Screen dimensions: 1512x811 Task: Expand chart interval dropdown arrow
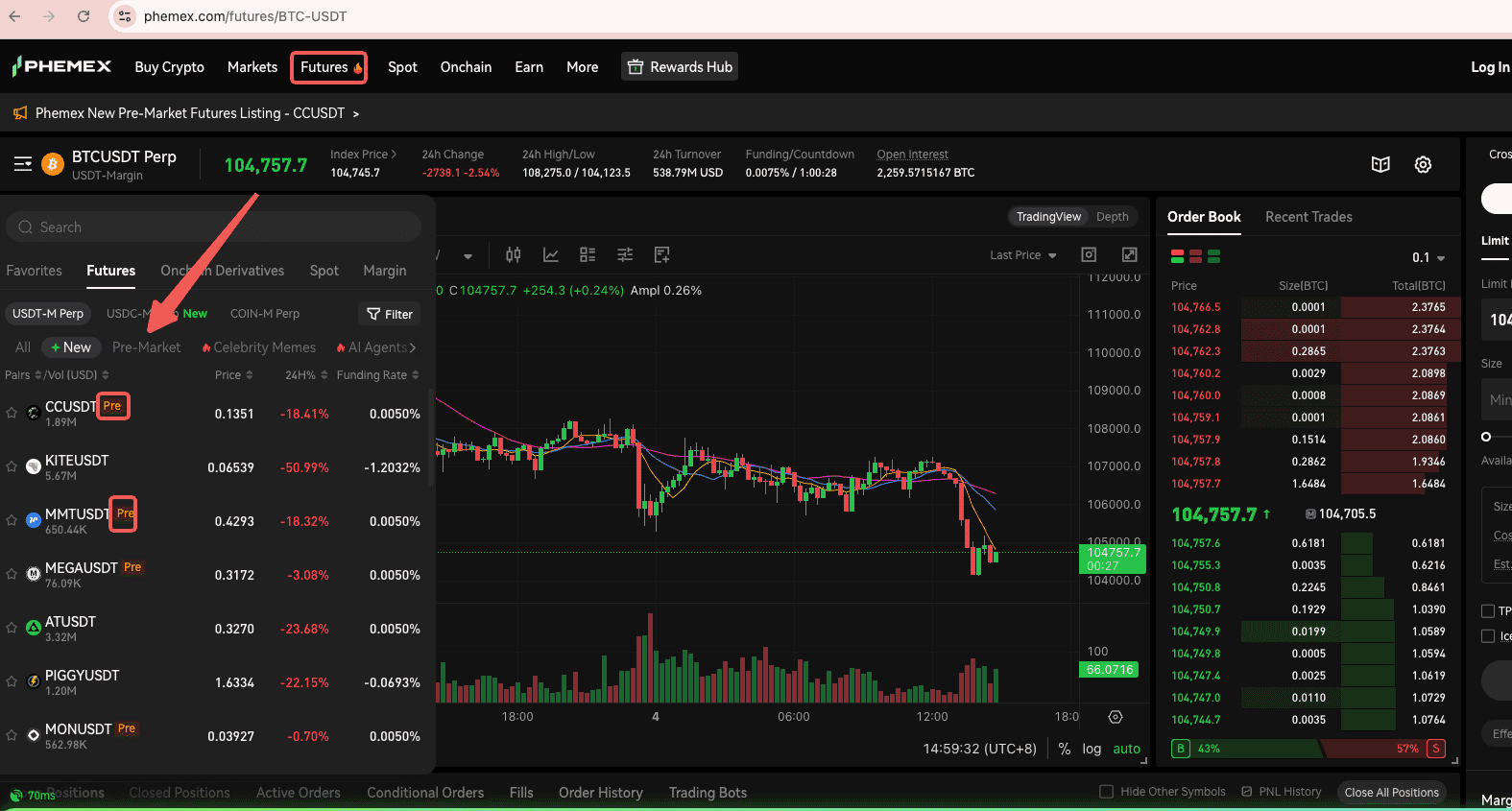click(x=468, y=255)
